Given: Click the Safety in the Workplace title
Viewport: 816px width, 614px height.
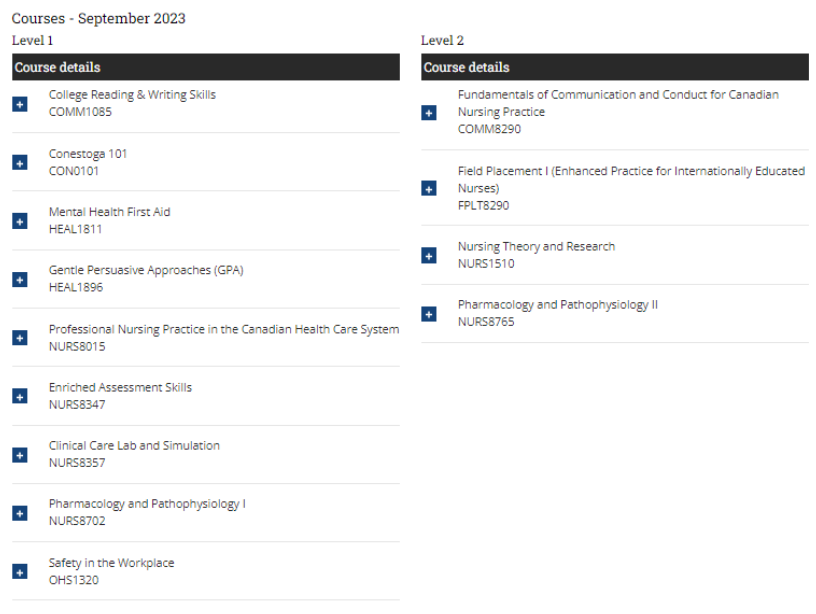Looking at the screenshot, I should click(111, 563).
